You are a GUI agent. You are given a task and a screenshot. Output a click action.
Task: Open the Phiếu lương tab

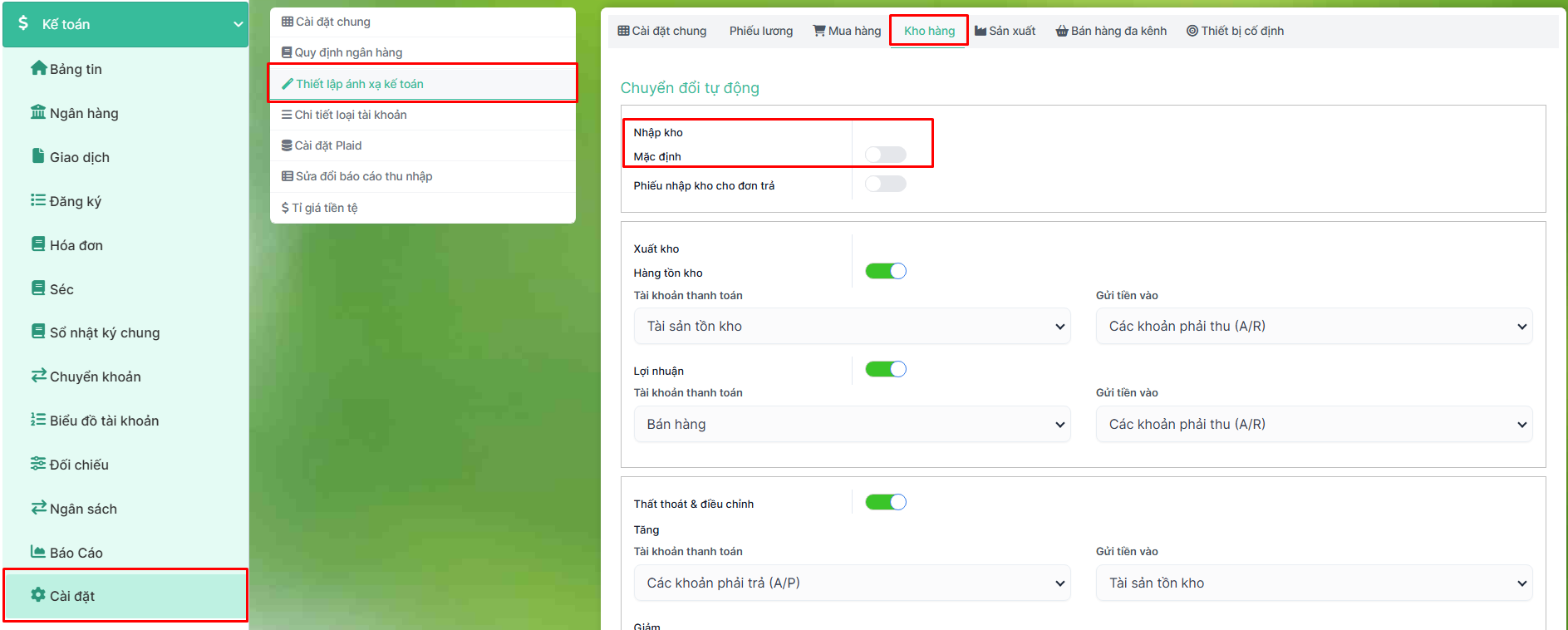(760, 31)
